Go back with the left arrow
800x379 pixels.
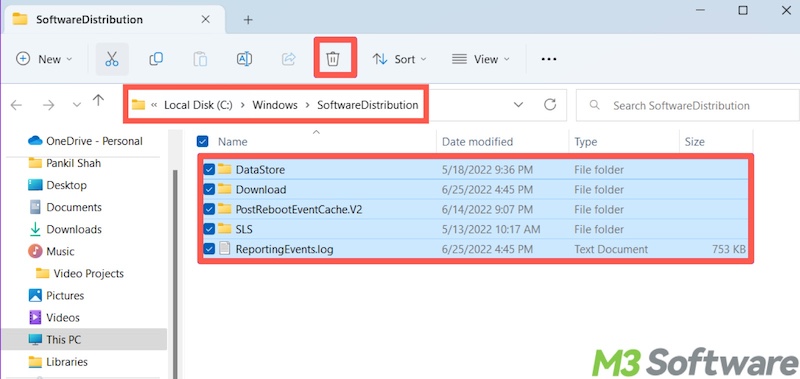tap(16, 105)
